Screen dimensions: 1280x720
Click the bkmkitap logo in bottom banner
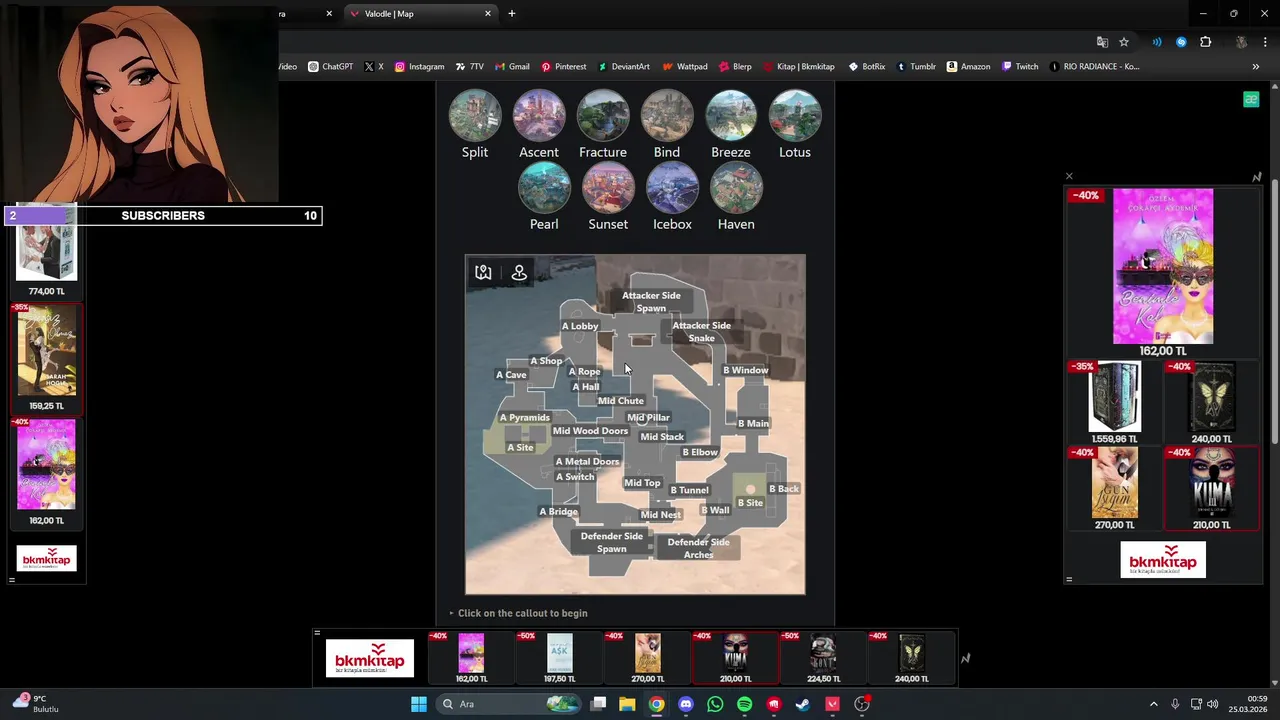point(370,658)
